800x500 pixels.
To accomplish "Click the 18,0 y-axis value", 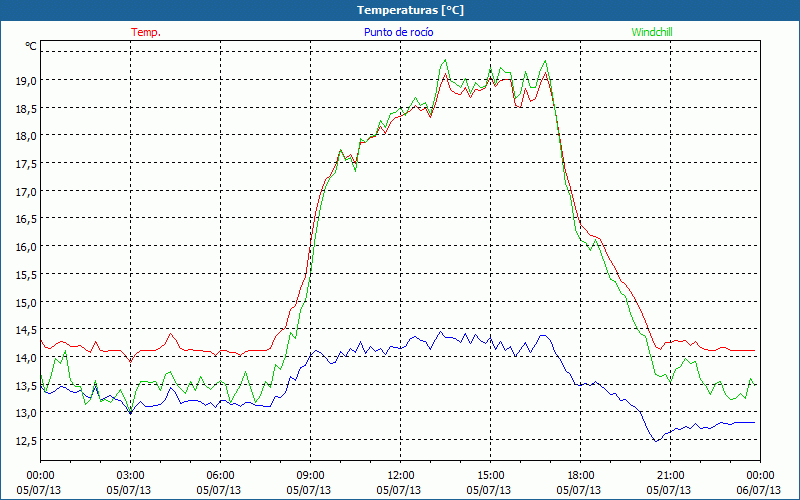I will (x=27, y=136).
